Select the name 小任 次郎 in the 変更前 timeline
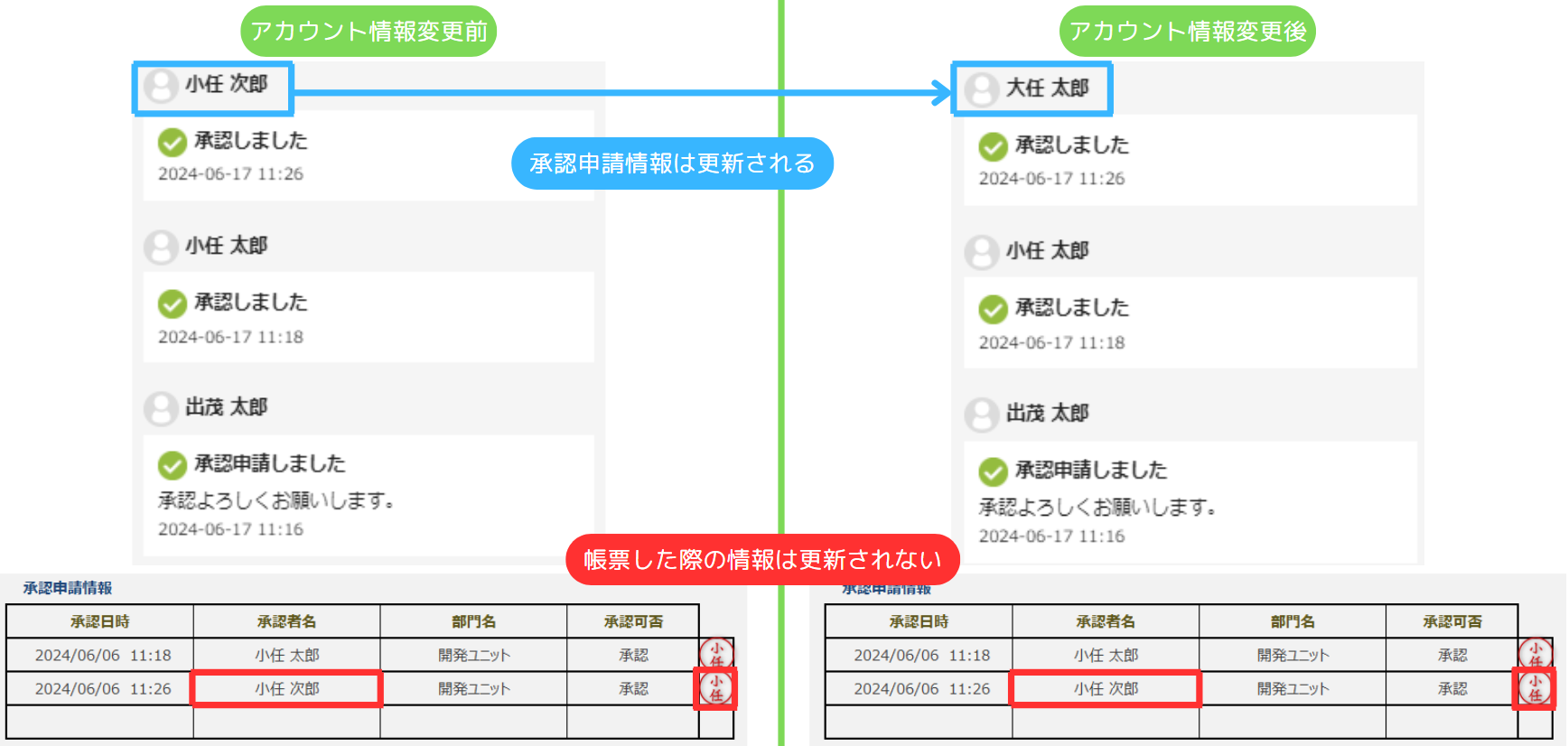 click(227, 84)
